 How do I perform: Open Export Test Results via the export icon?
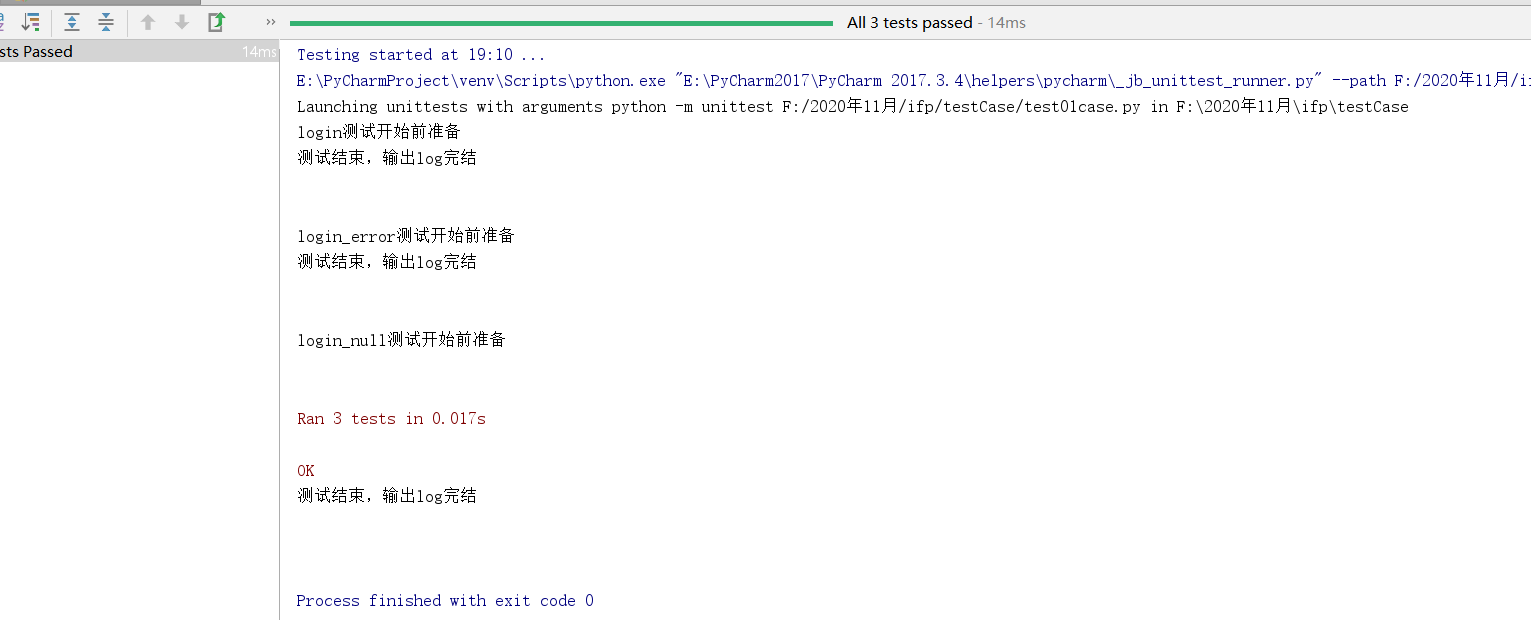coord(215,22)
